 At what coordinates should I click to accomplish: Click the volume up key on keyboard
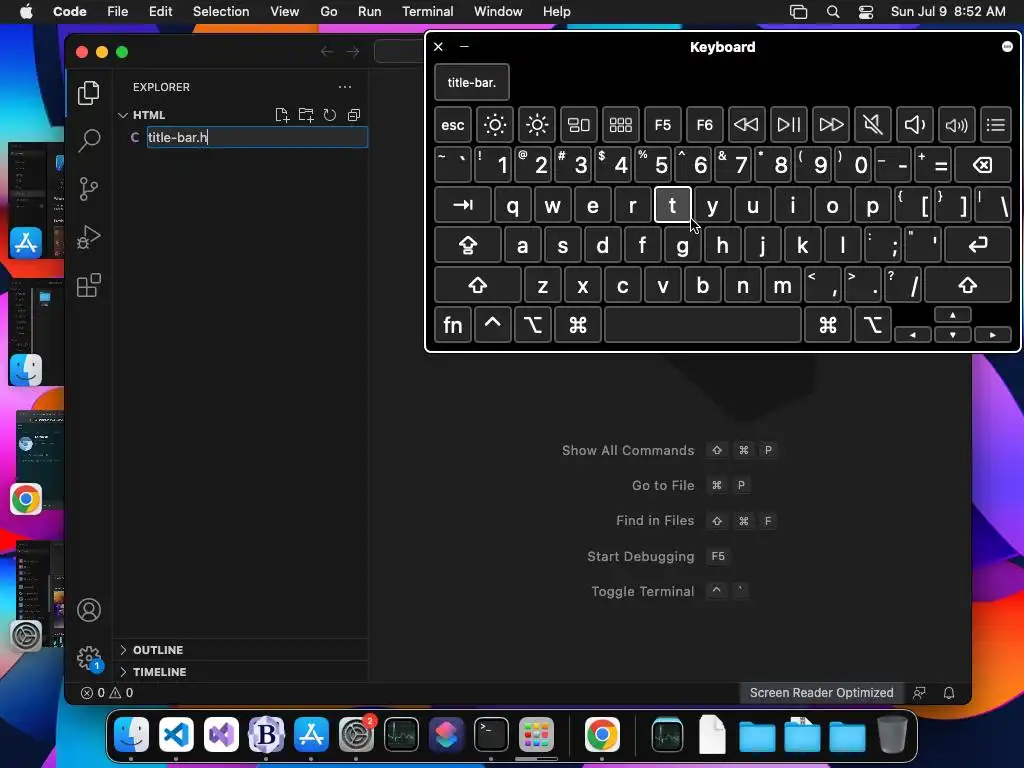point(956,125)
